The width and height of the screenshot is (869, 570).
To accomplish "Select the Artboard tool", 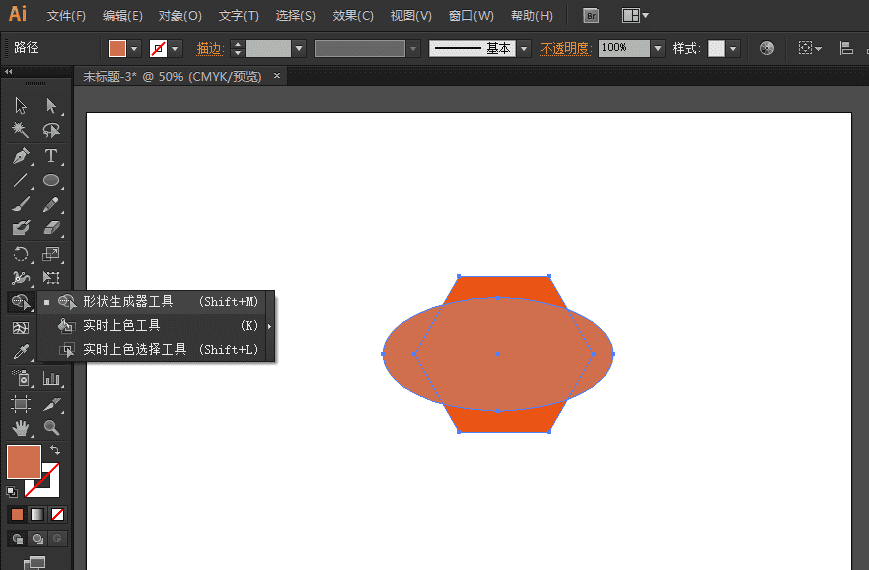I will click(x=21, y=404).
